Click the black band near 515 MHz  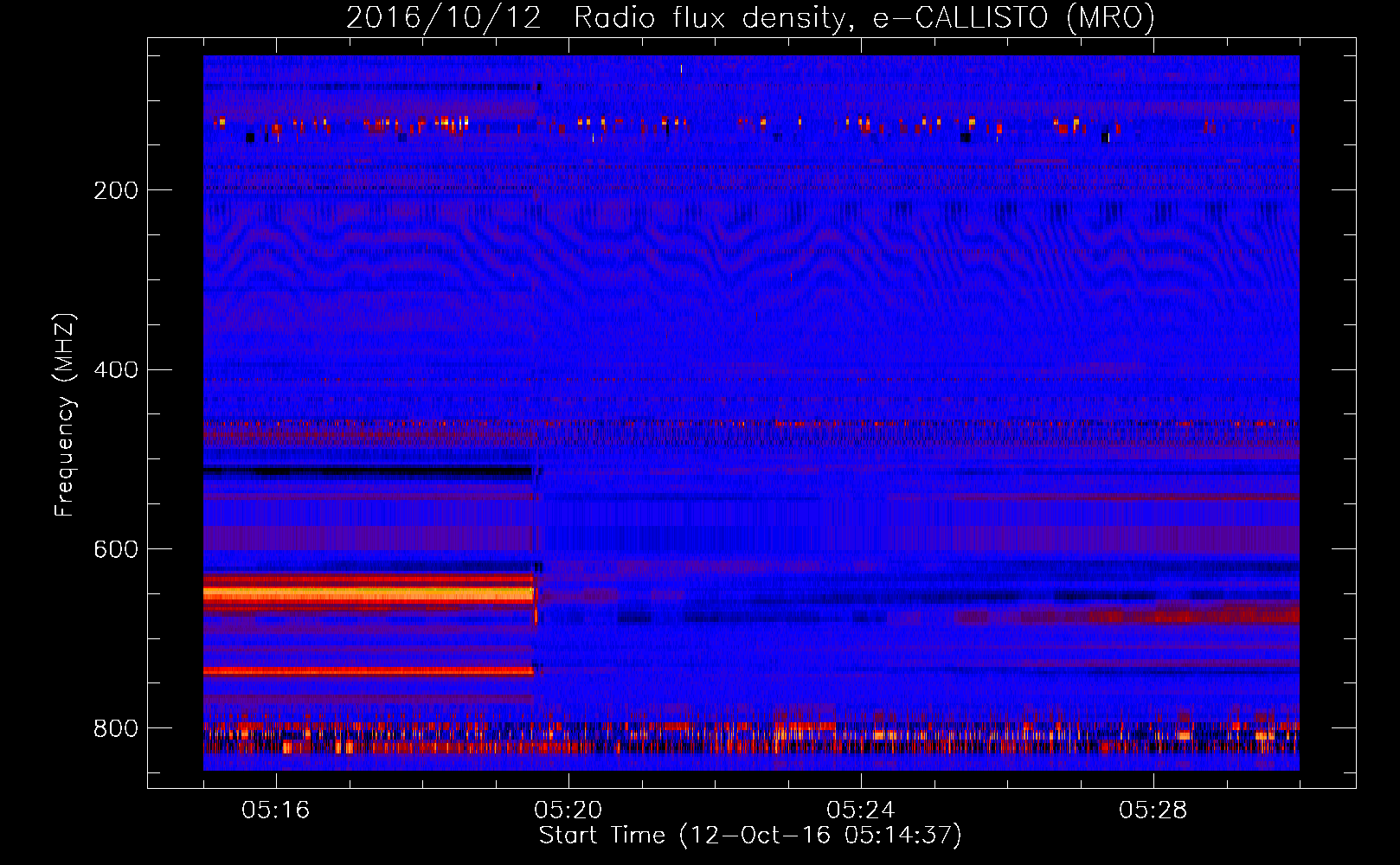click(x=368, y=472)
